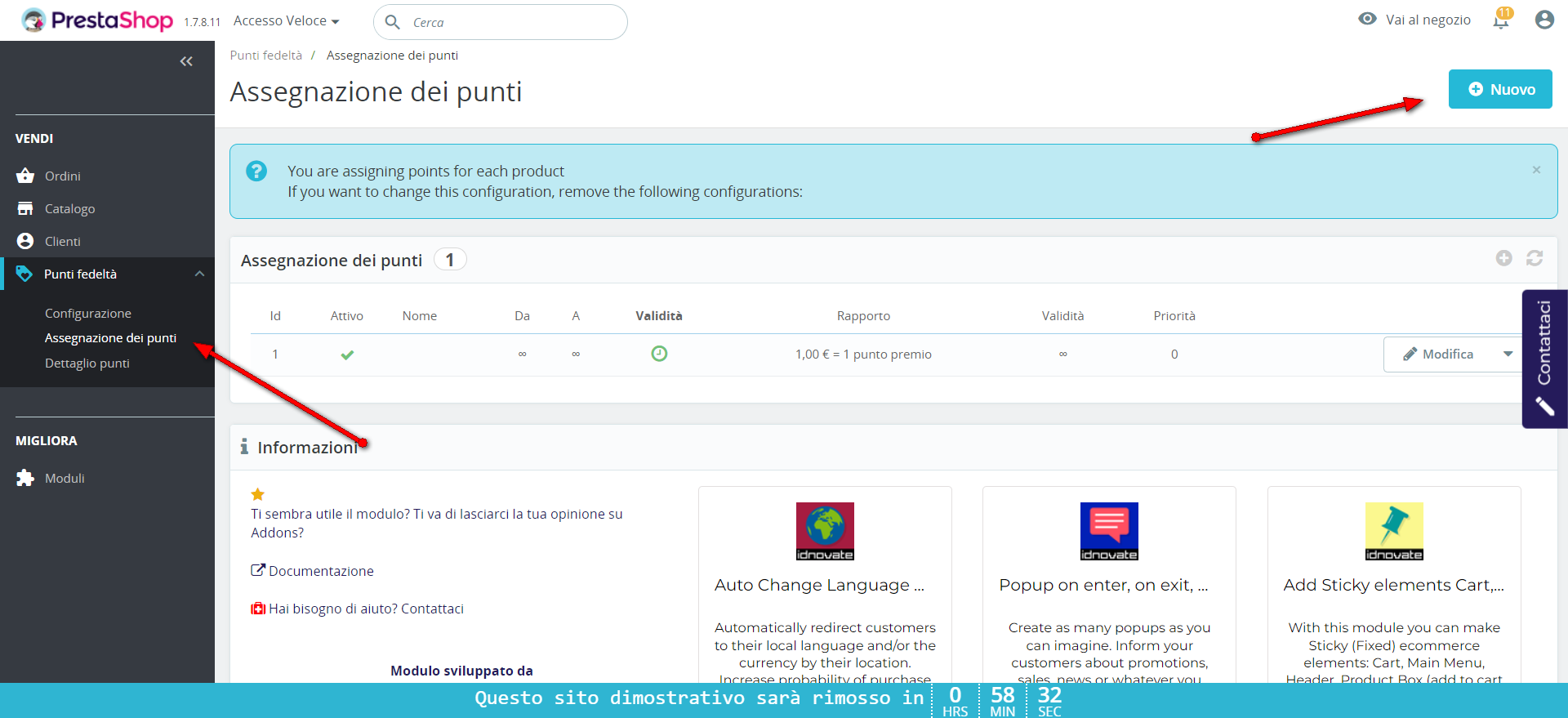Click the Clienti person icon
The width and height of the screenshot is (1568, 718).
[25, 241]
